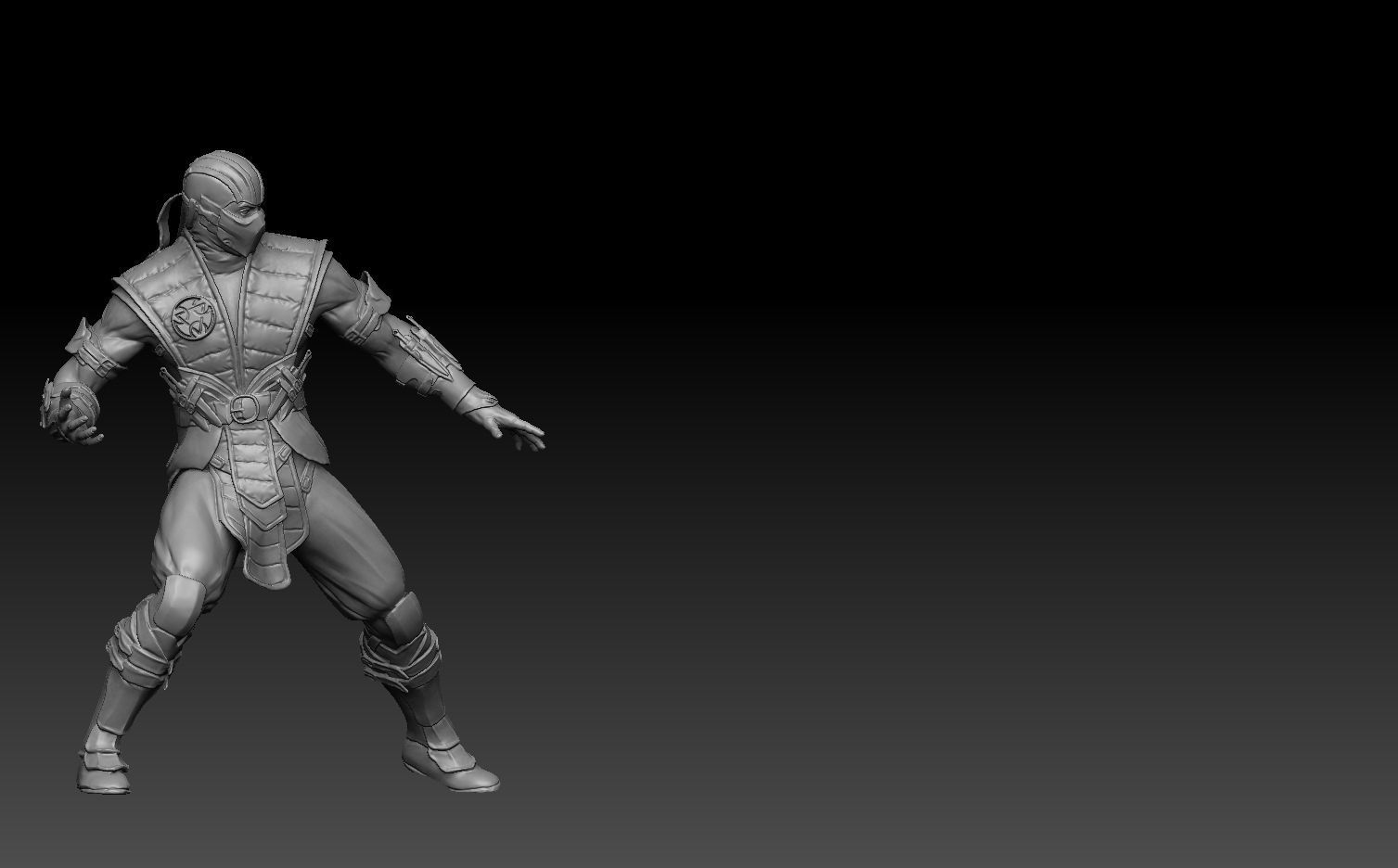Click the forward foot's boot
The image size is (1398, 868).
click(x=452, y=764)
